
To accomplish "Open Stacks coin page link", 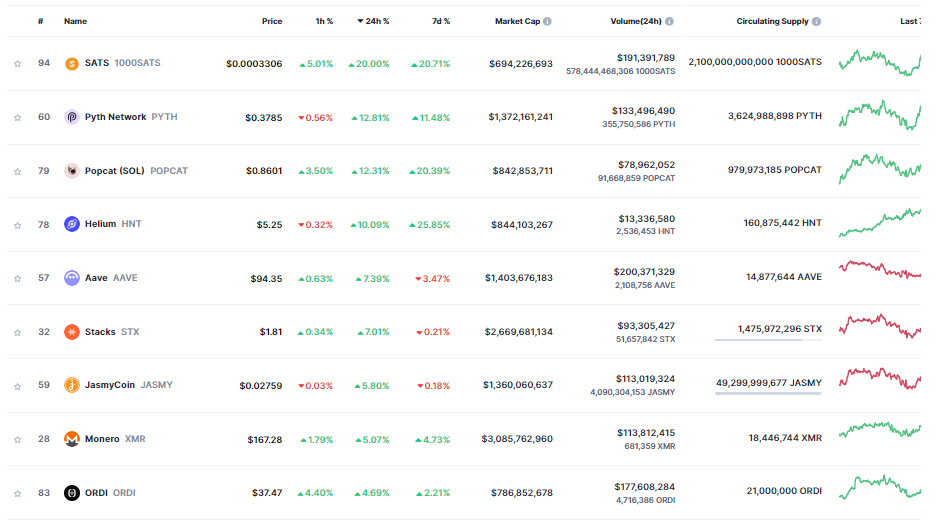I will click(x=102, y=331).
